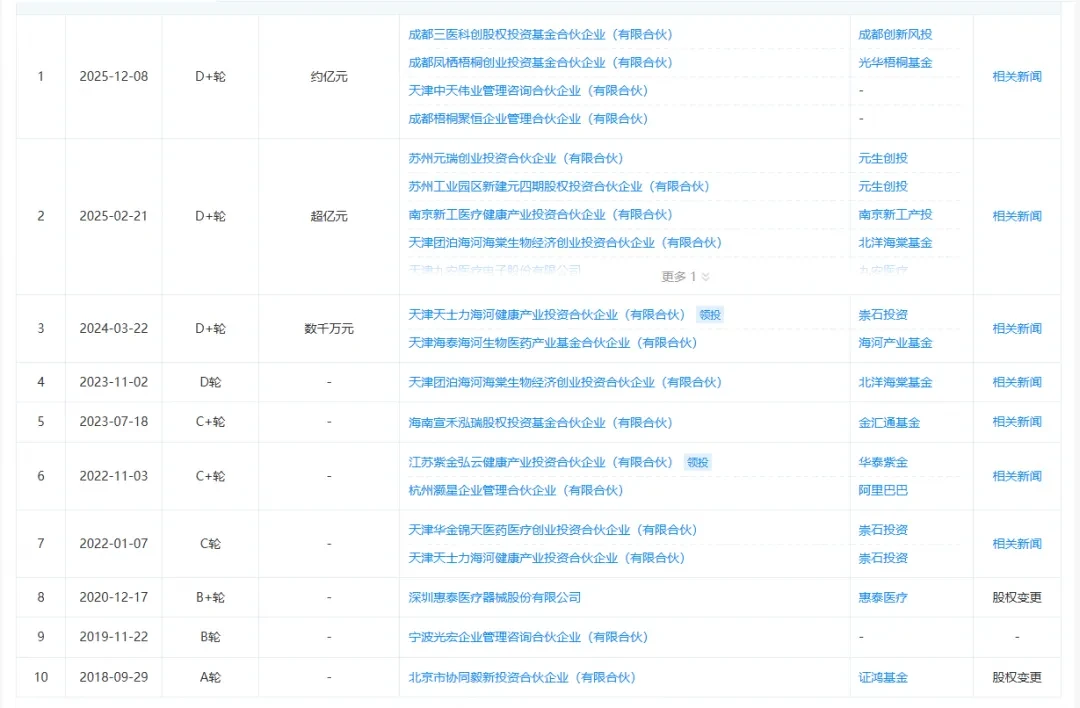Click the 海河产业基金 institution link
Image resolution: width=1080 pixels, height=708 pixels.
[x=895, y=343]
